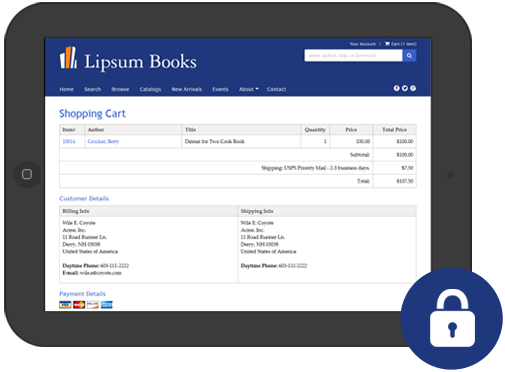Expand the About dropdown menu
The height and width of the screenshot is (372, 505).
(x=248, y=89)
